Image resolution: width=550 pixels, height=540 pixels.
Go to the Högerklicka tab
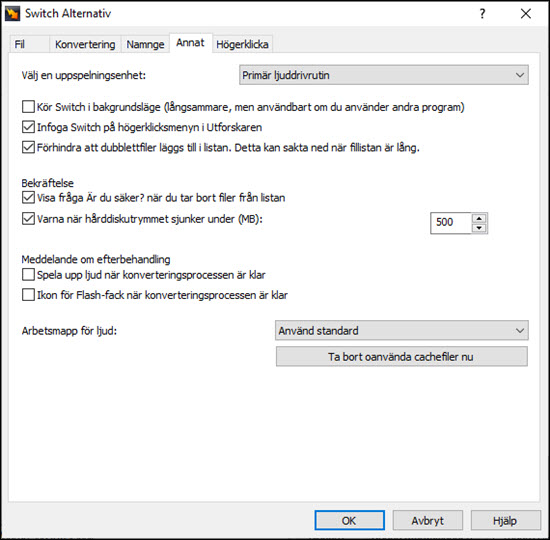tap(242, 45)
